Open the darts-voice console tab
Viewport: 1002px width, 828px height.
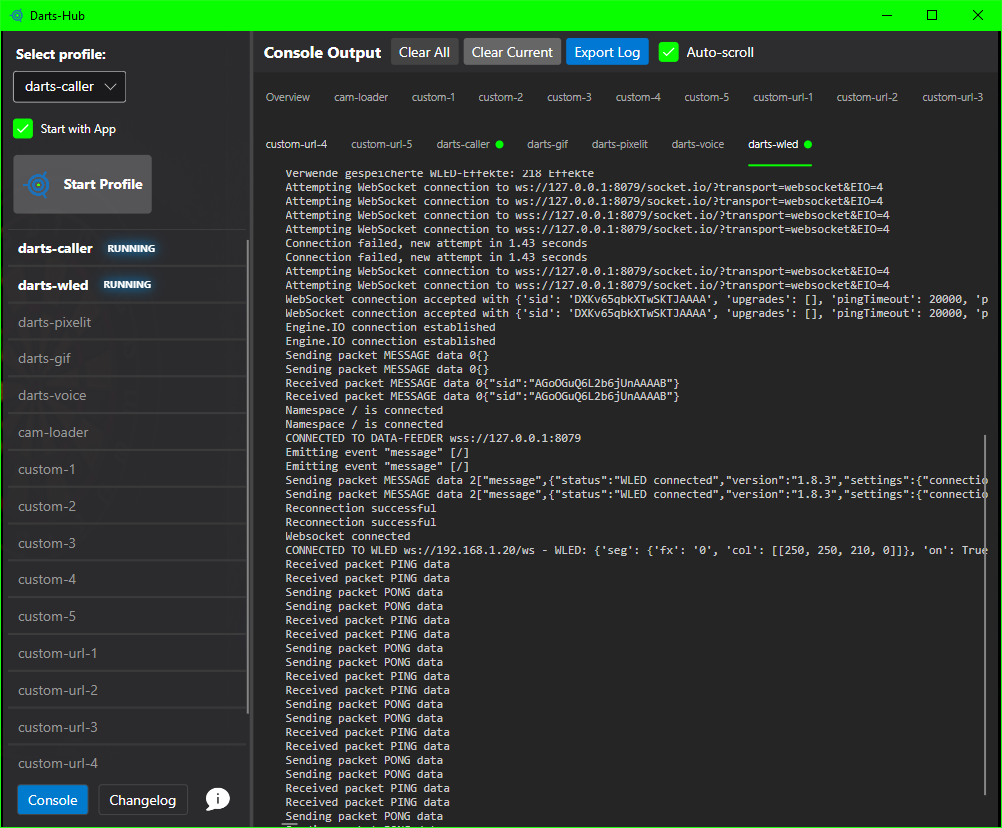tap(698, 144)
